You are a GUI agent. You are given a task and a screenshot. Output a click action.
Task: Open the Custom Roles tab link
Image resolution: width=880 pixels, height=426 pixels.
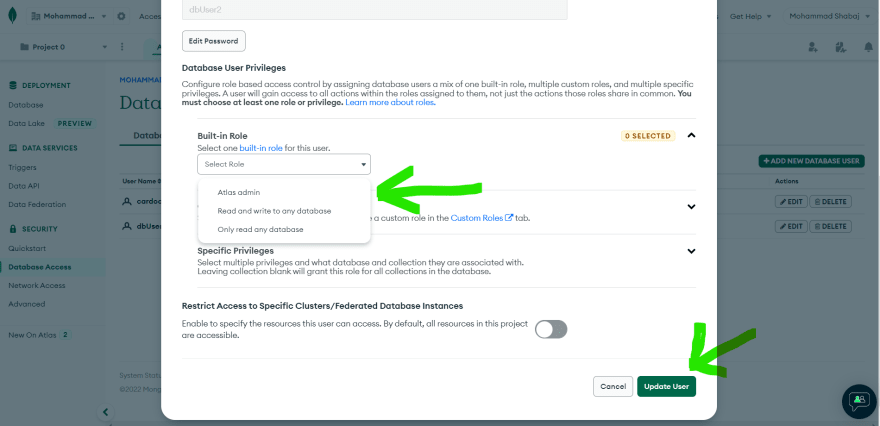click(x=482, y=218)
